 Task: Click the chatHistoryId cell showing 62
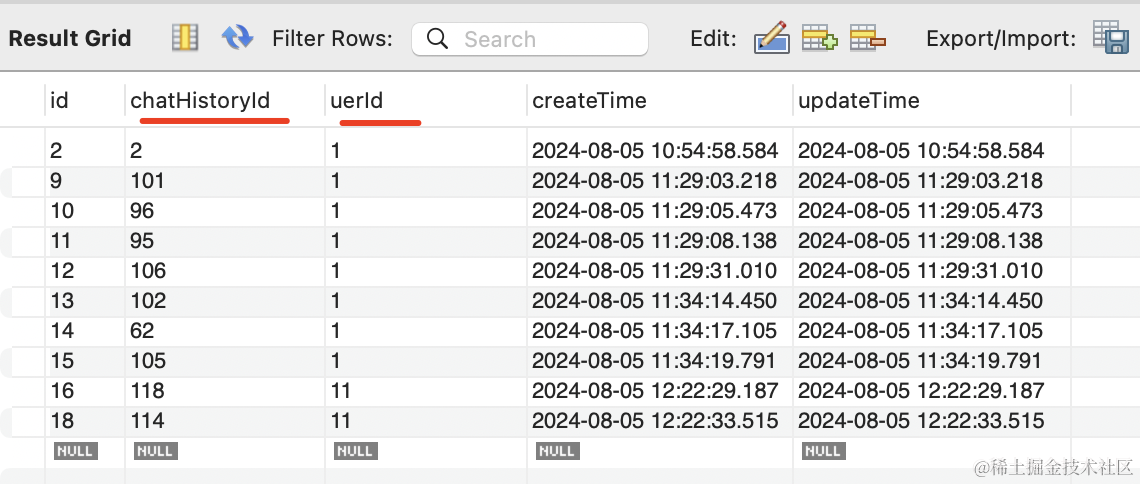click(x=141, y=331)
